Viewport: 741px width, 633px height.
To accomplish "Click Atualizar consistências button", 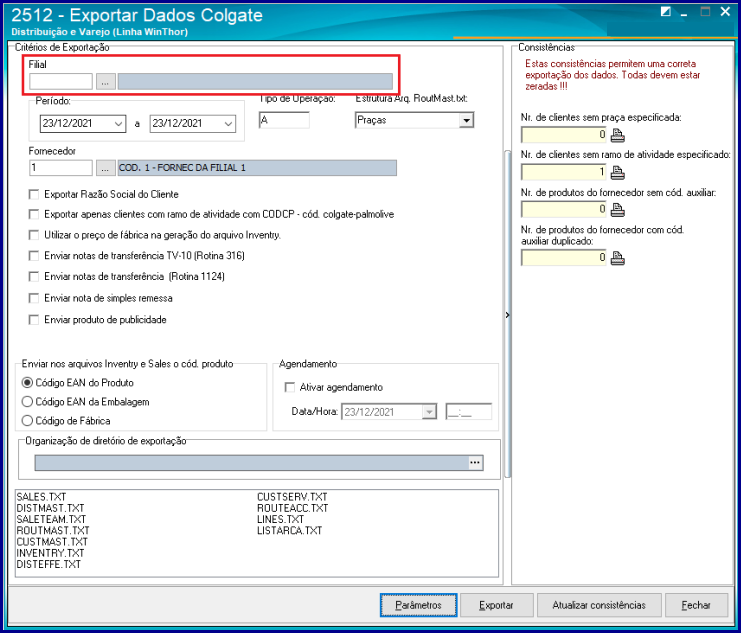I will (x=599, y=605).
